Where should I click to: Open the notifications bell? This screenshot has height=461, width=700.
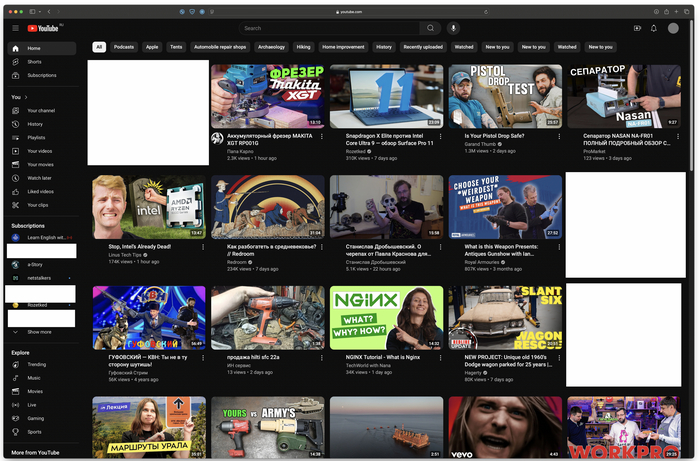(x=654, y=28)
